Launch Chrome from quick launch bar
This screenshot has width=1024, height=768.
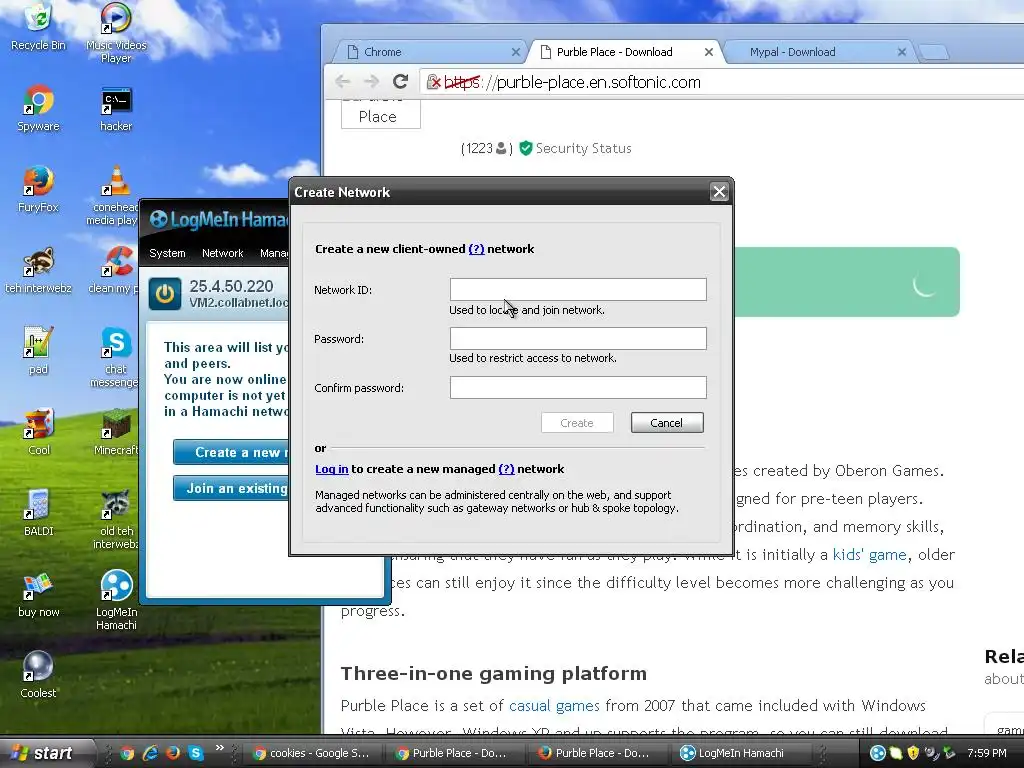click(127, 753)
